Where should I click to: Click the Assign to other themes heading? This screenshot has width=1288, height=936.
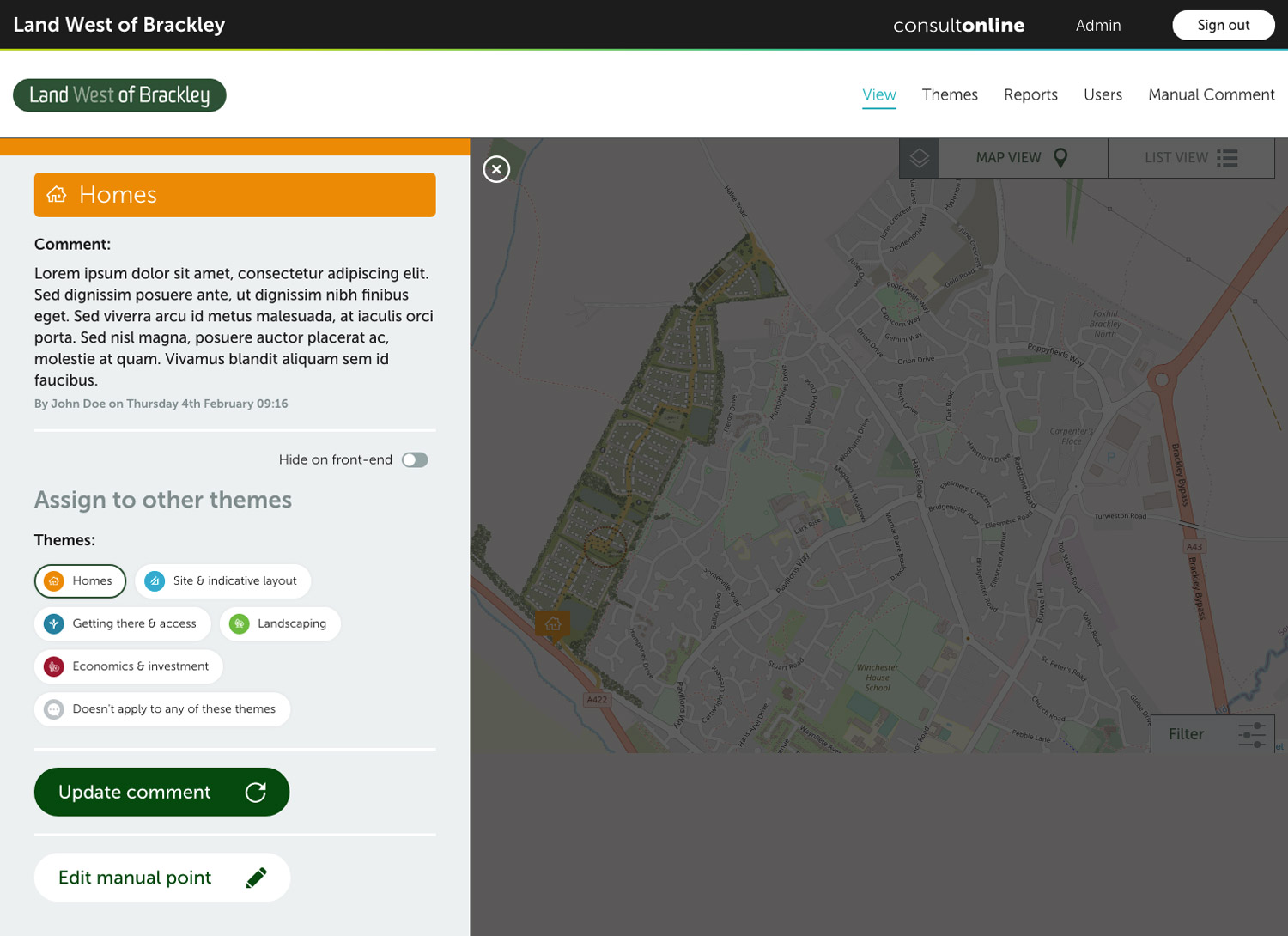[163, 500]
